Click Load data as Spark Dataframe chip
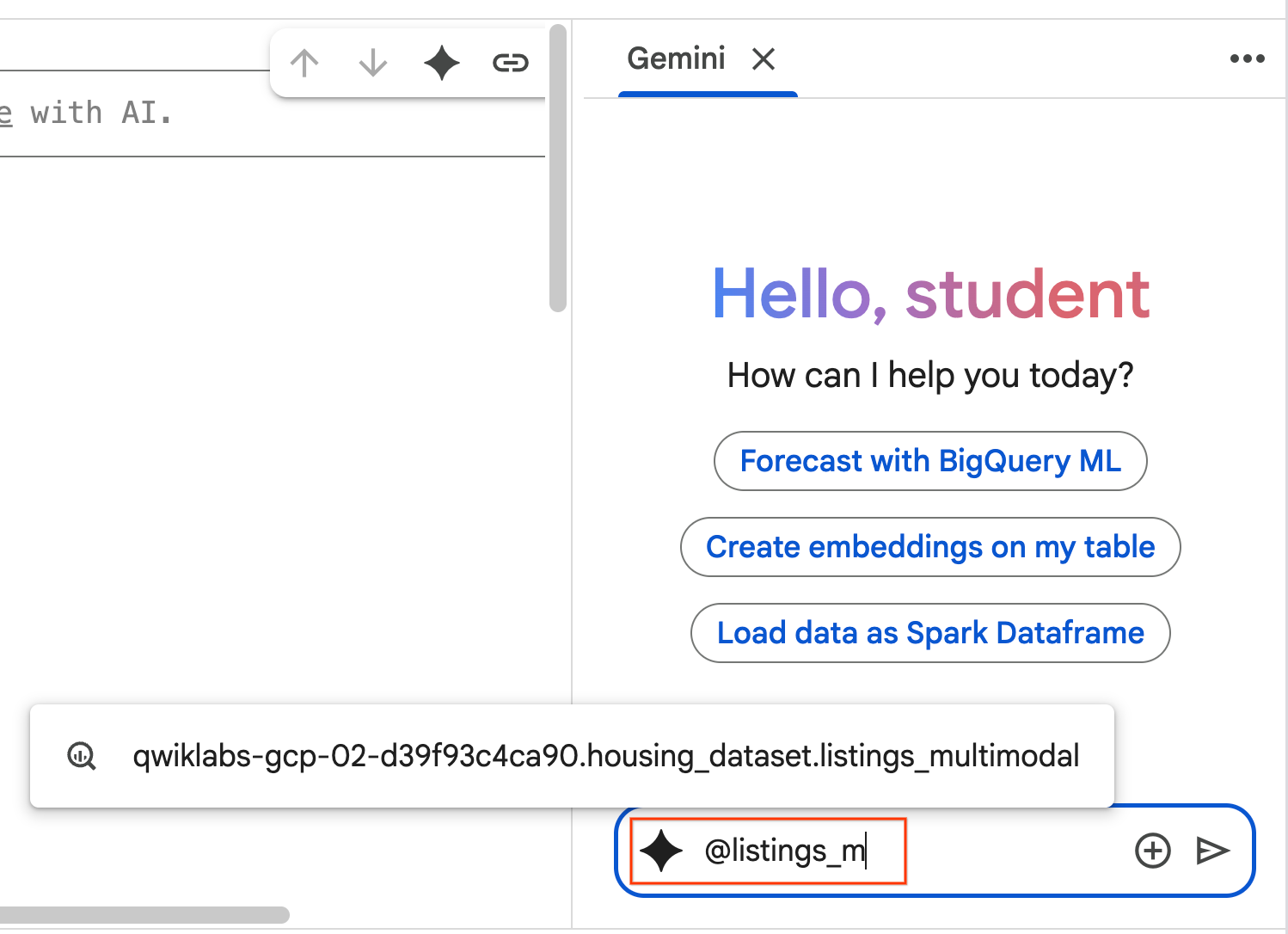Image resolution: width=1288 pixels, height=934 pixels. point(930,633)
